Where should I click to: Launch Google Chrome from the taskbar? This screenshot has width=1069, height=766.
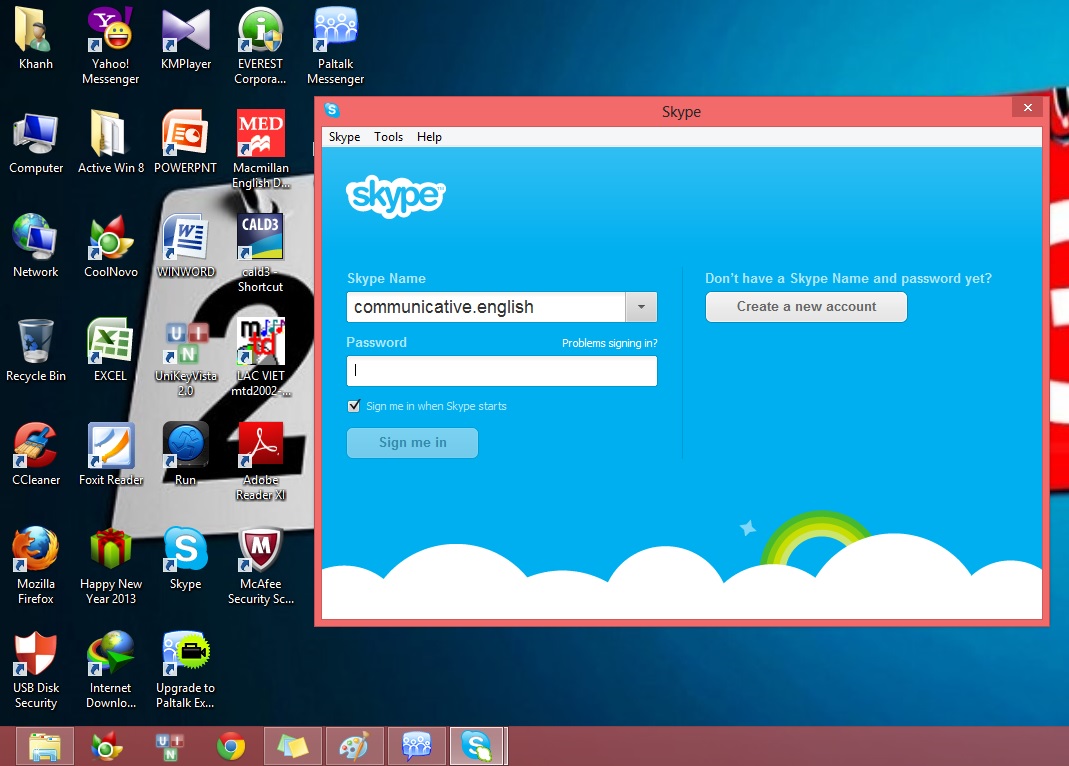point(231,746)
